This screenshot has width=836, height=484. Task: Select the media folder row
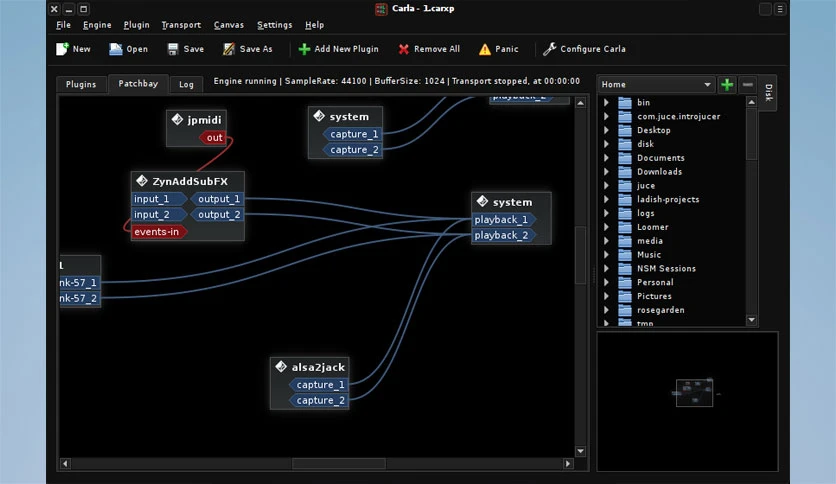(672, 241)
